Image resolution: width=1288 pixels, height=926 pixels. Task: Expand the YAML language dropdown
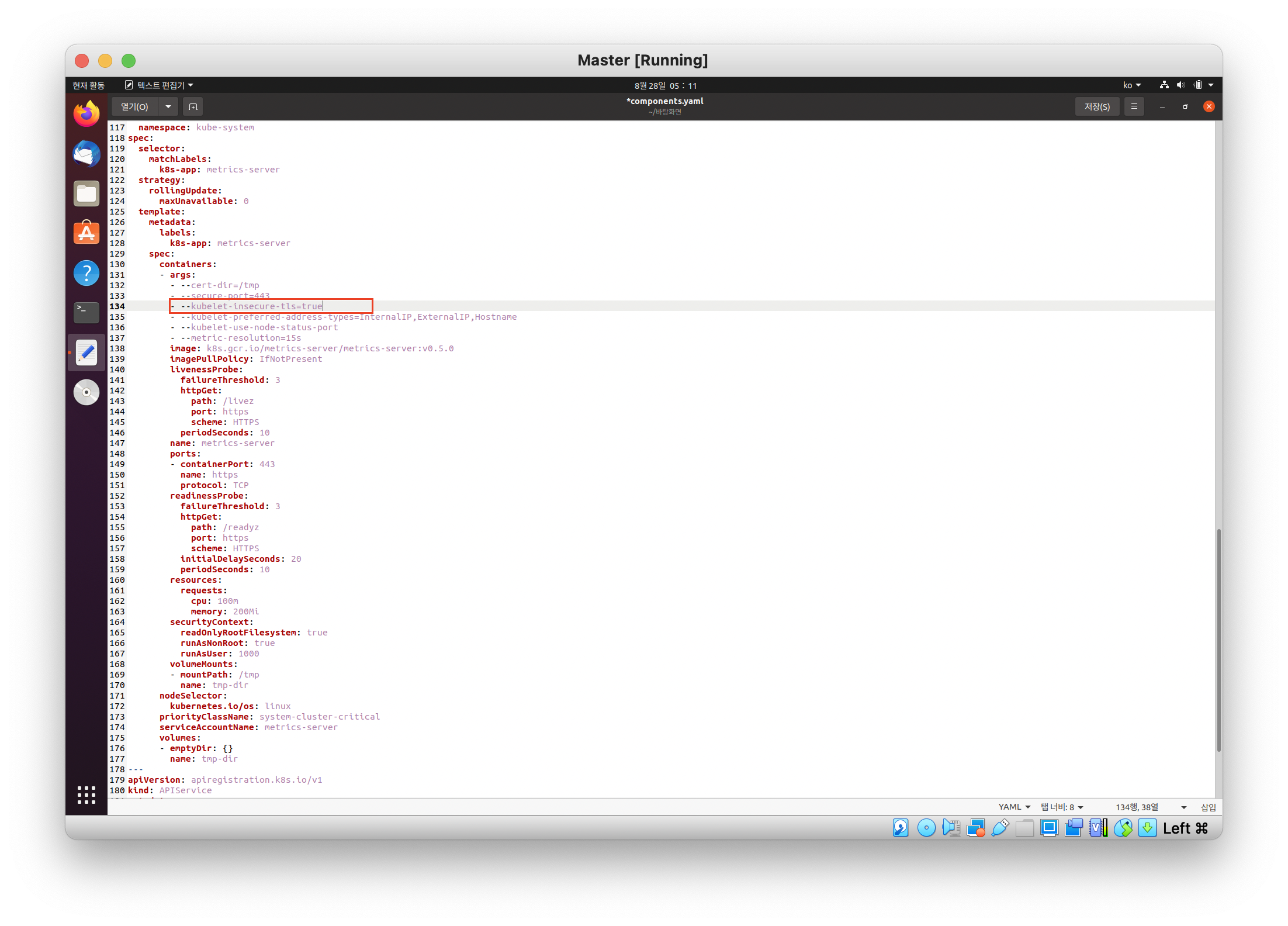1014,807
